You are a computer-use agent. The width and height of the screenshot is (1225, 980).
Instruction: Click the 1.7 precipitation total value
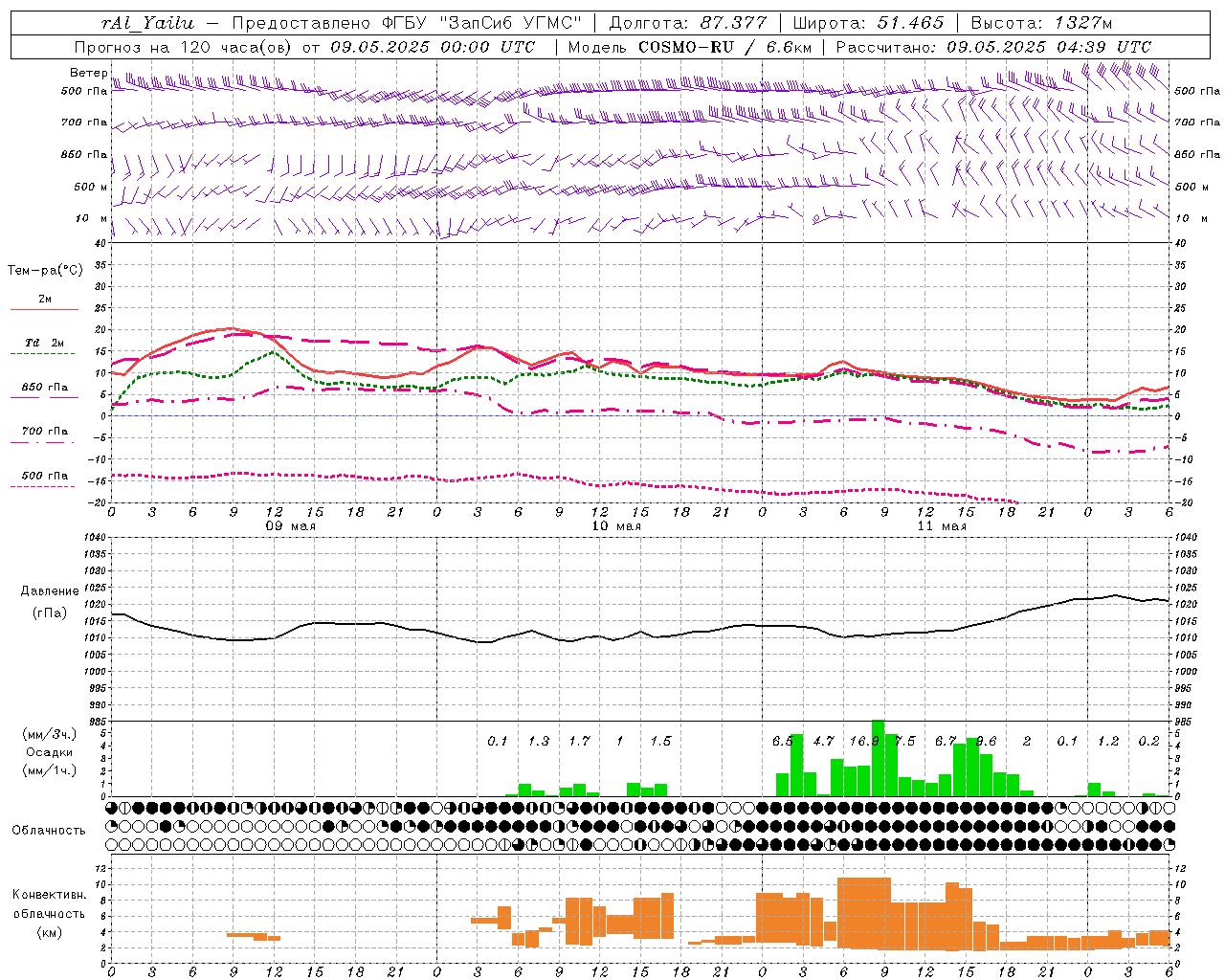pyautogui.click(x=579, y=741)
